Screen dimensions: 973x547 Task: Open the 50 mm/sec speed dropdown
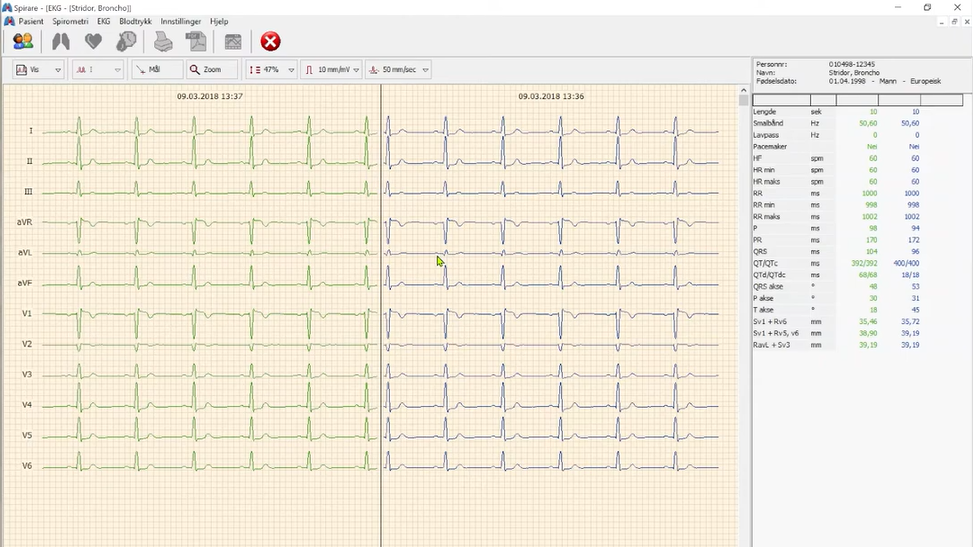pyautogui.click(x=425, y=70)
